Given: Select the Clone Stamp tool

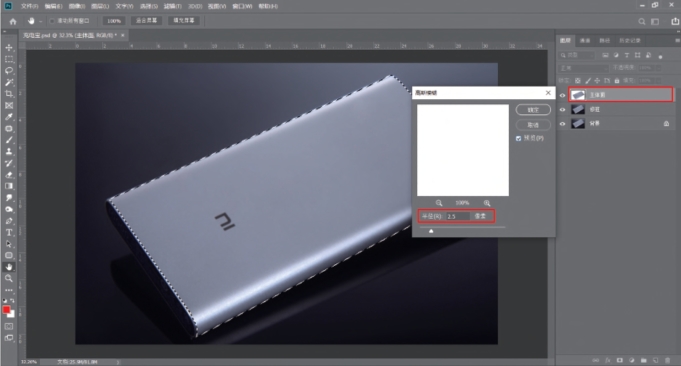Looking at the screenshot, I should (x=9, y=152).
